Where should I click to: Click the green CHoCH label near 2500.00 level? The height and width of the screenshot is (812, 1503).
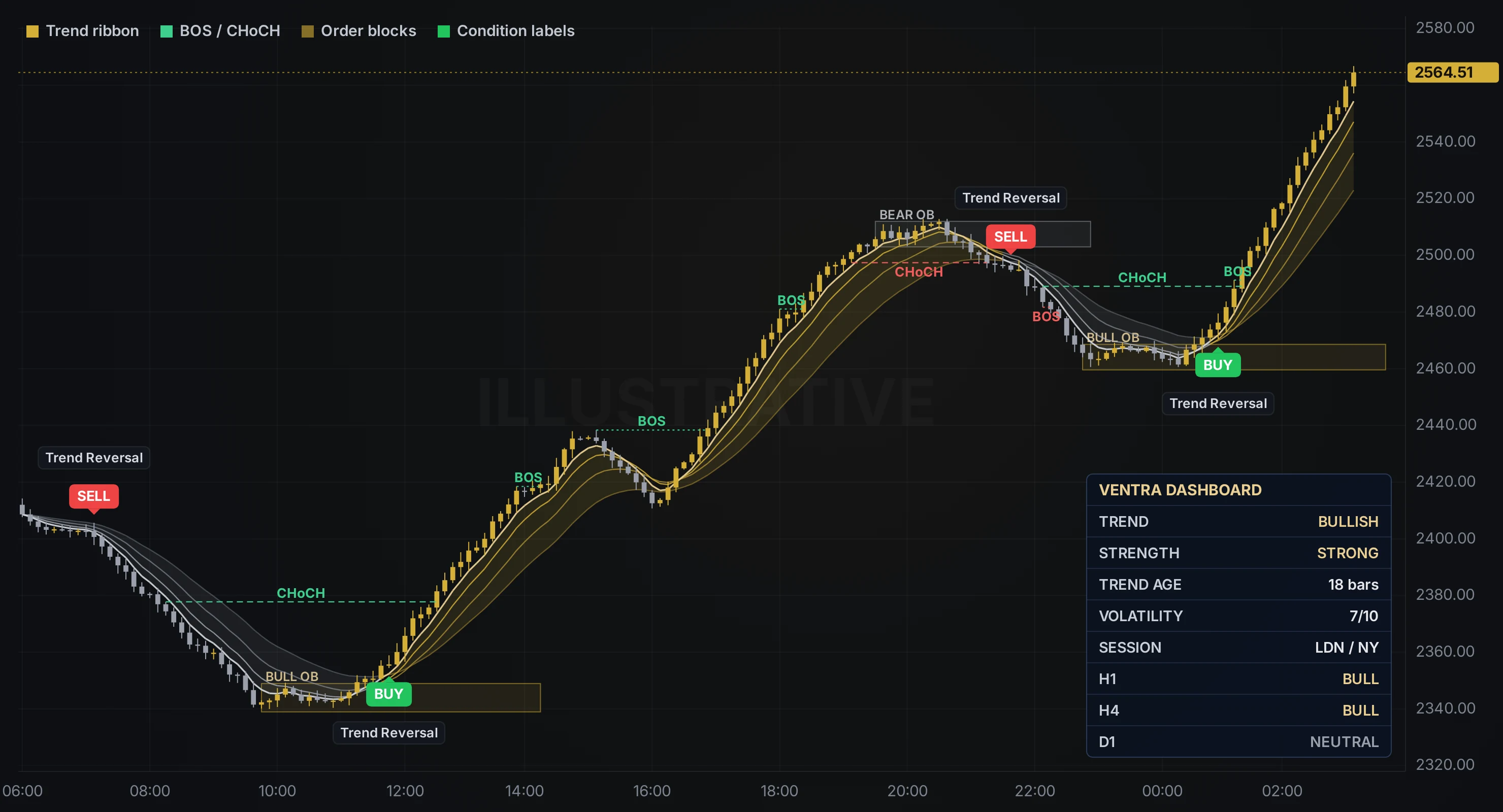1142,278
